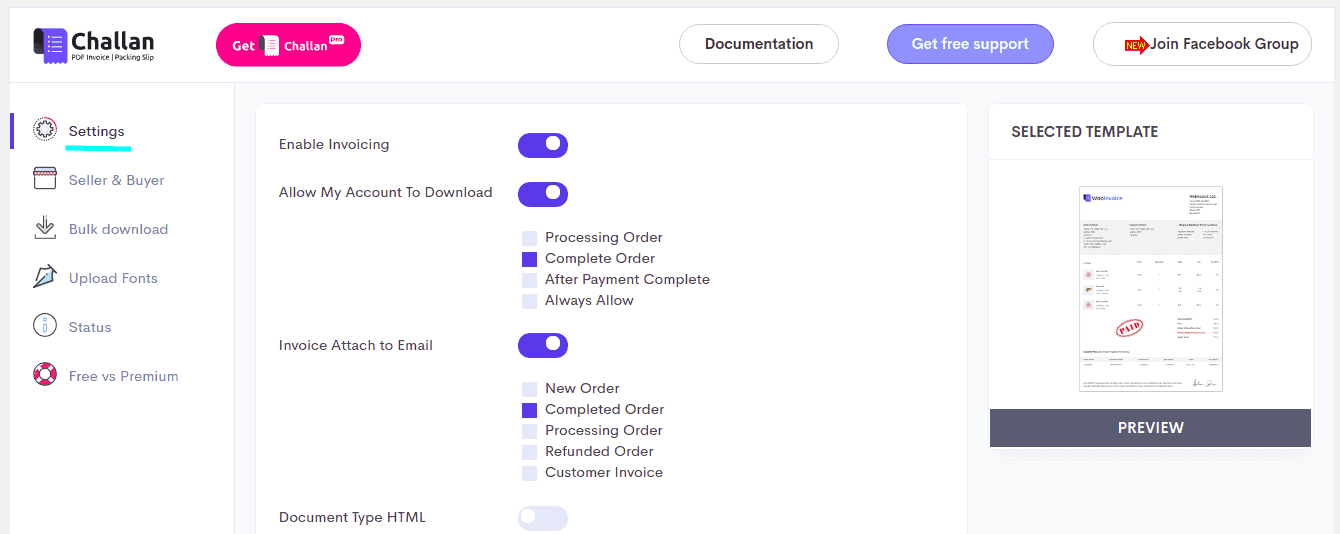Open the Status page
1340x534 pixels.
point(90,327)
